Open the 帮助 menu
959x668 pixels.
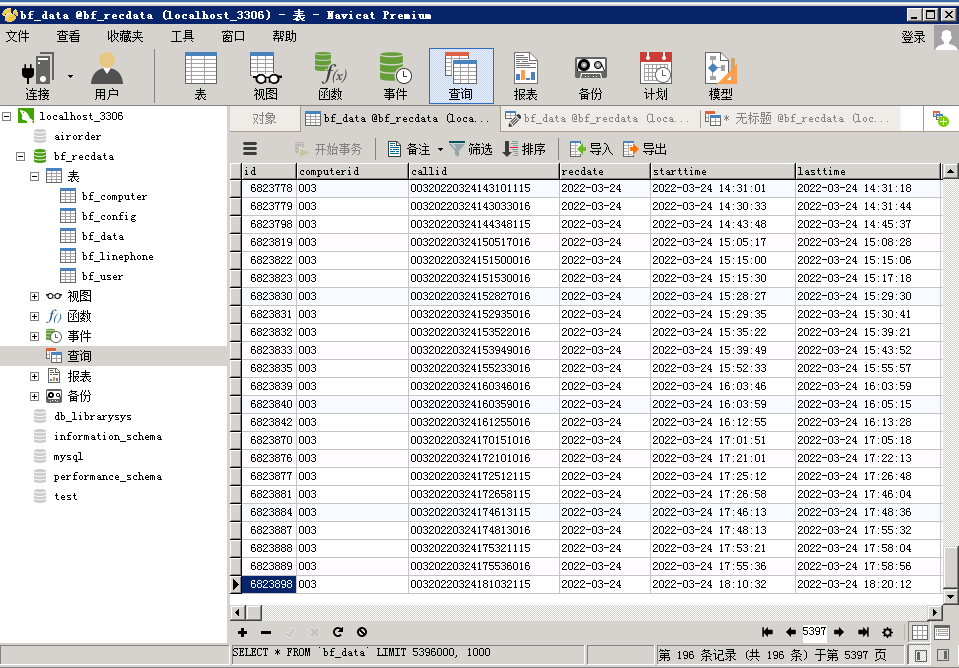point(284,37)
